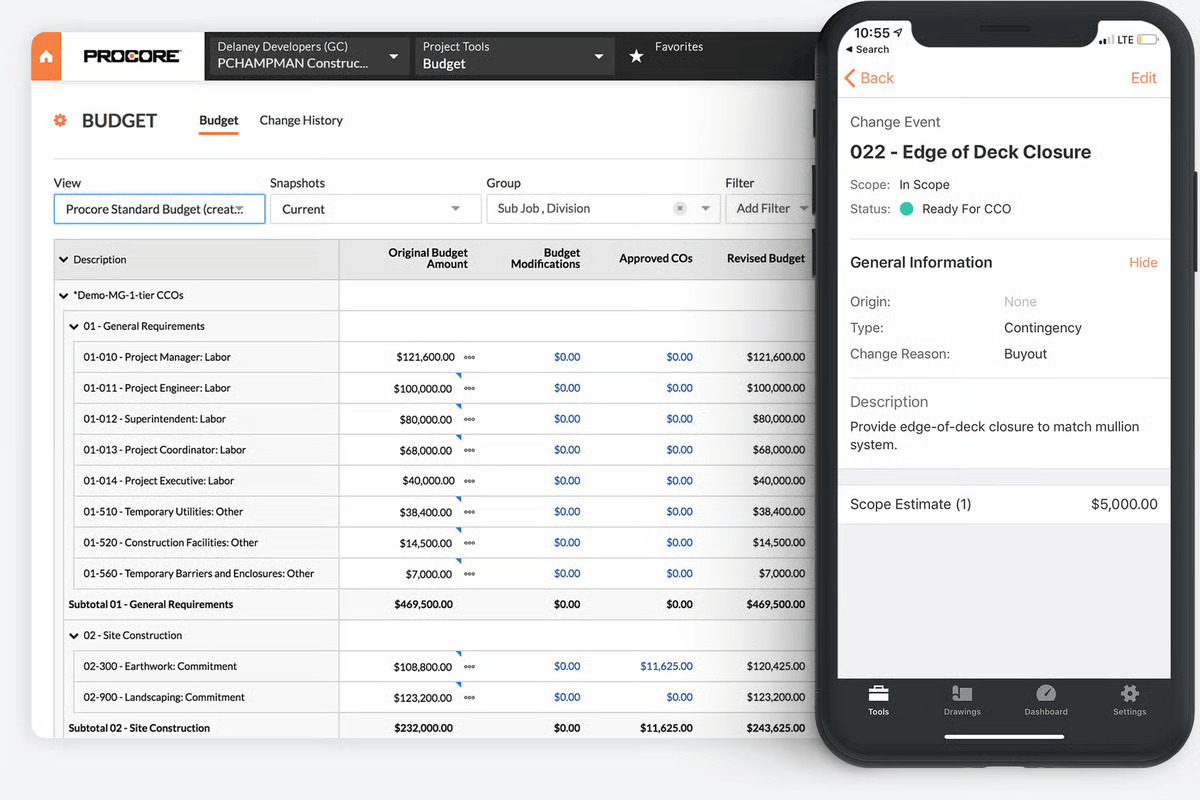
Task: Switch to the Change History tab
Action: click(x=301, y=120)
